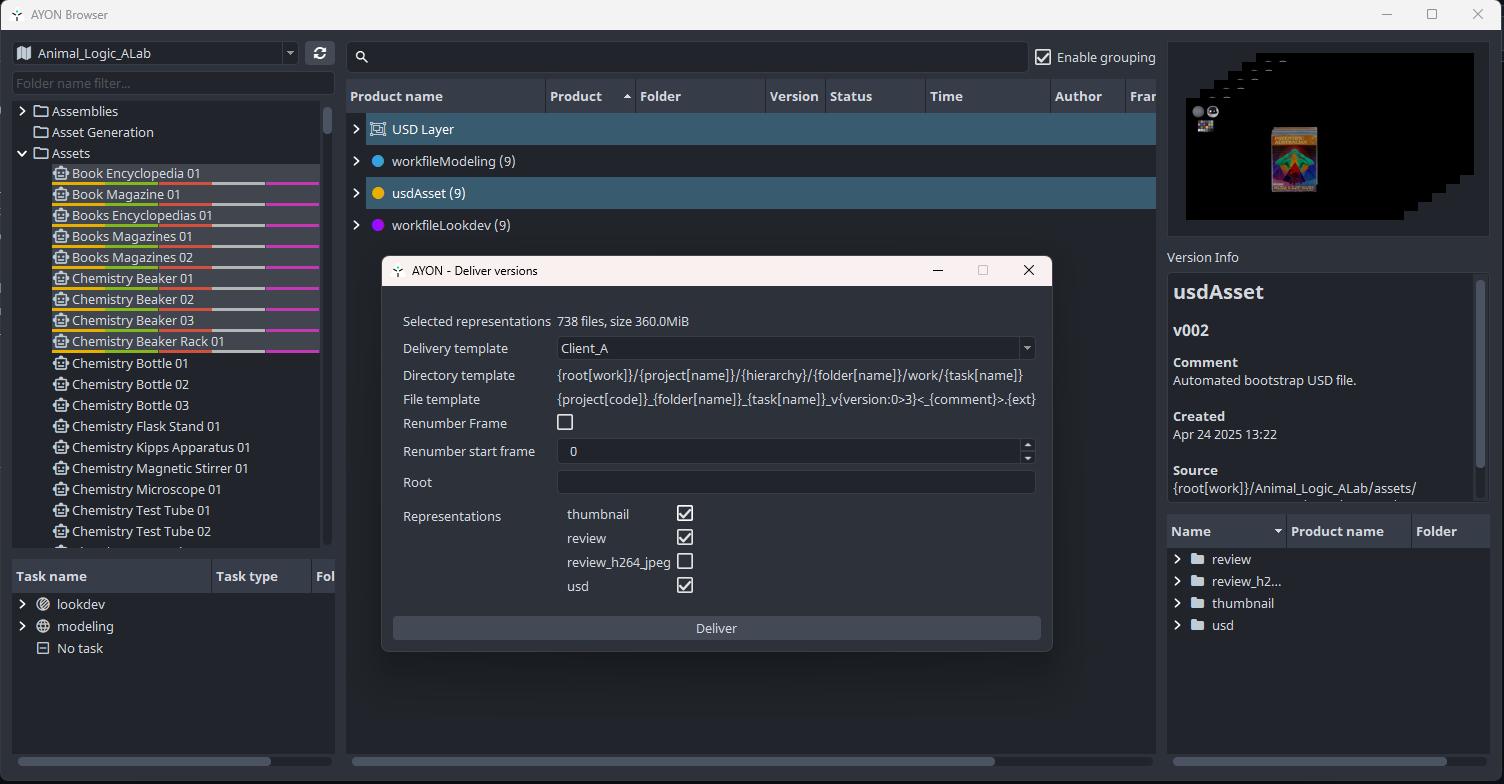1504x784 pixels.
Task: Click the USD Layer group icon
Action: (x=378, y=129)
